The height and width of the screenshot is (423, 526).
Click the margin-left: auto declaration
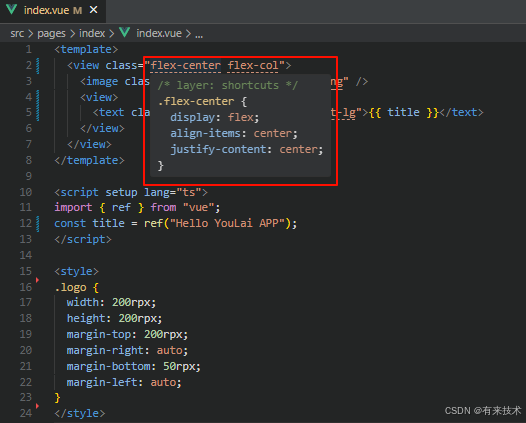[124, 382]
